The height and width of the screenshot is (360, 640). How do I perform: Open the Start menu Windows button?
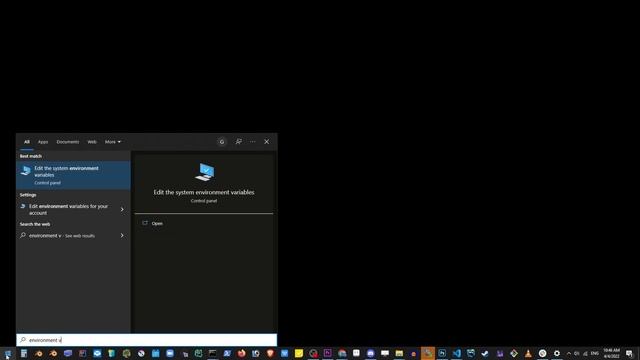click(8, 353)
